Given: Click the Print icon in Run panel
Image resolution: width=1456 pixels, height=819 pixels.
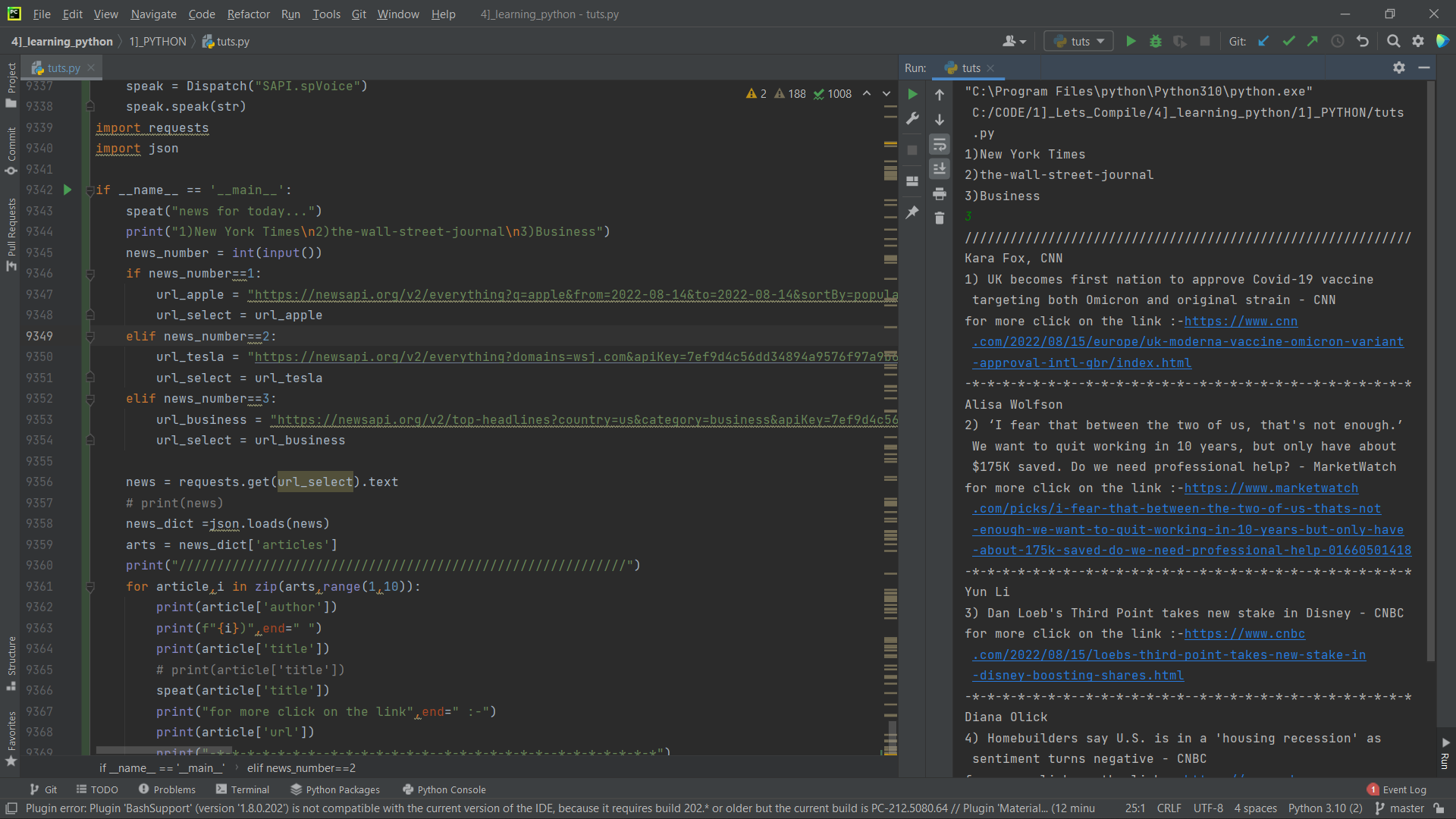Looking at the screenshot, I should tap(940, 194).
